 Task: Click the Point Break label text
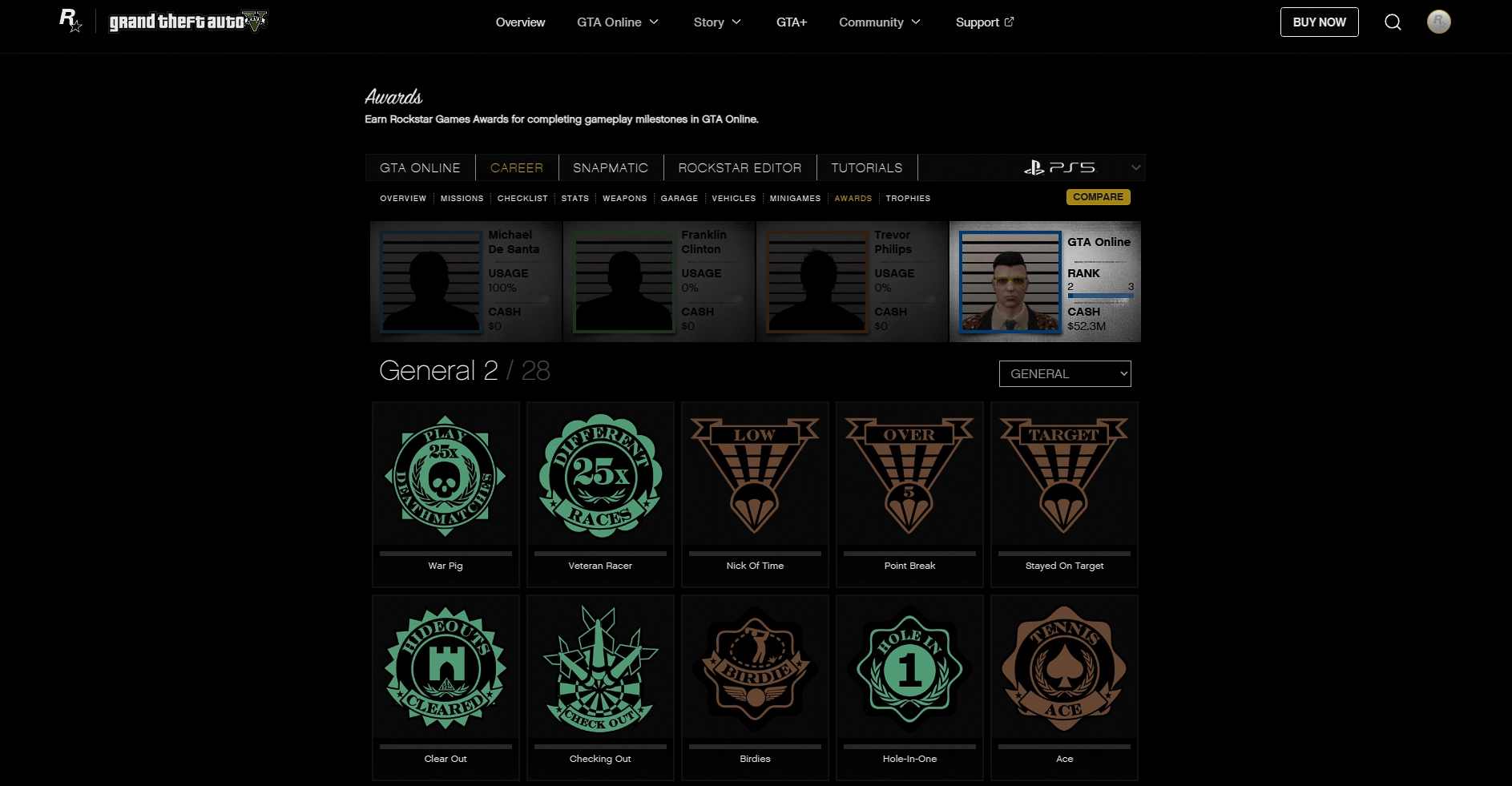pyautogui.click(x=909, y=566)
